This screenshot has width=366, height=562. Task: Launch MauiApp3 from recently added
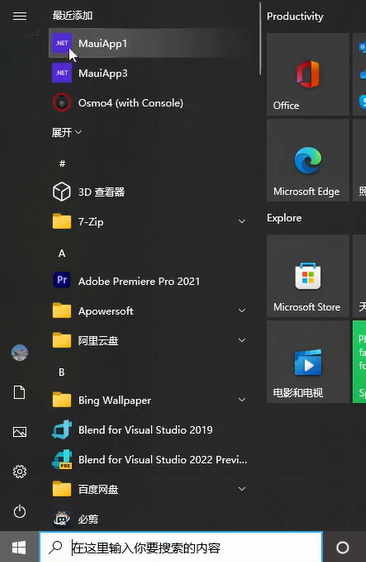[x=149, y=73]
